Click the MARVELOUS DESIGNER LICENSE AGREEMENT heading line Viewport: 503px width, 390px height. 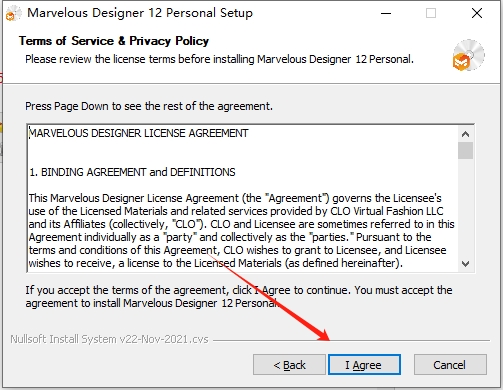coord(139,133)
